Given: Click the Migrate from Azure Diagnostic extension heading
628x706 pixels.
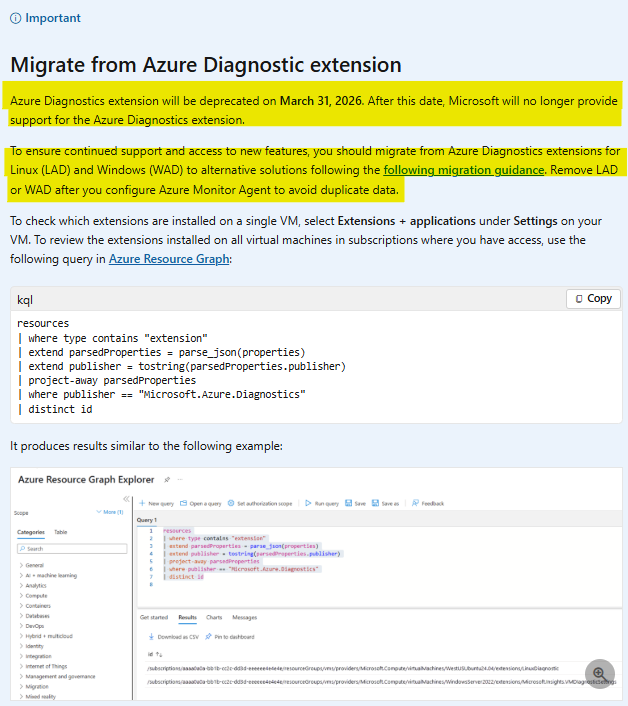Looking at the screenshot, I should [x=206, y=64].
